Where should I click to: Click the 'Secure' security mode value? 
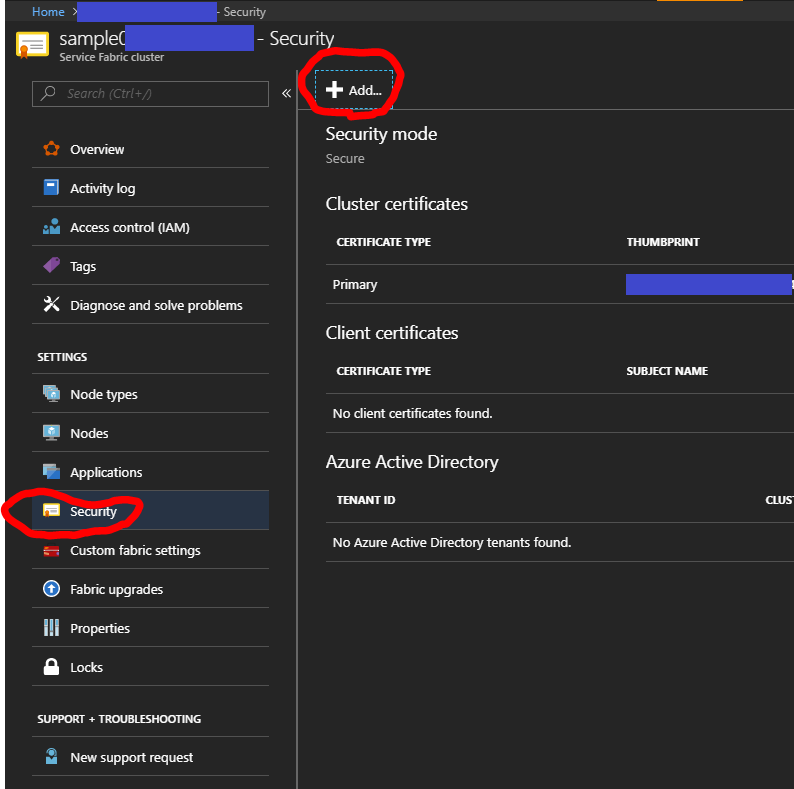pyautogui.click(x=345, y=159)
